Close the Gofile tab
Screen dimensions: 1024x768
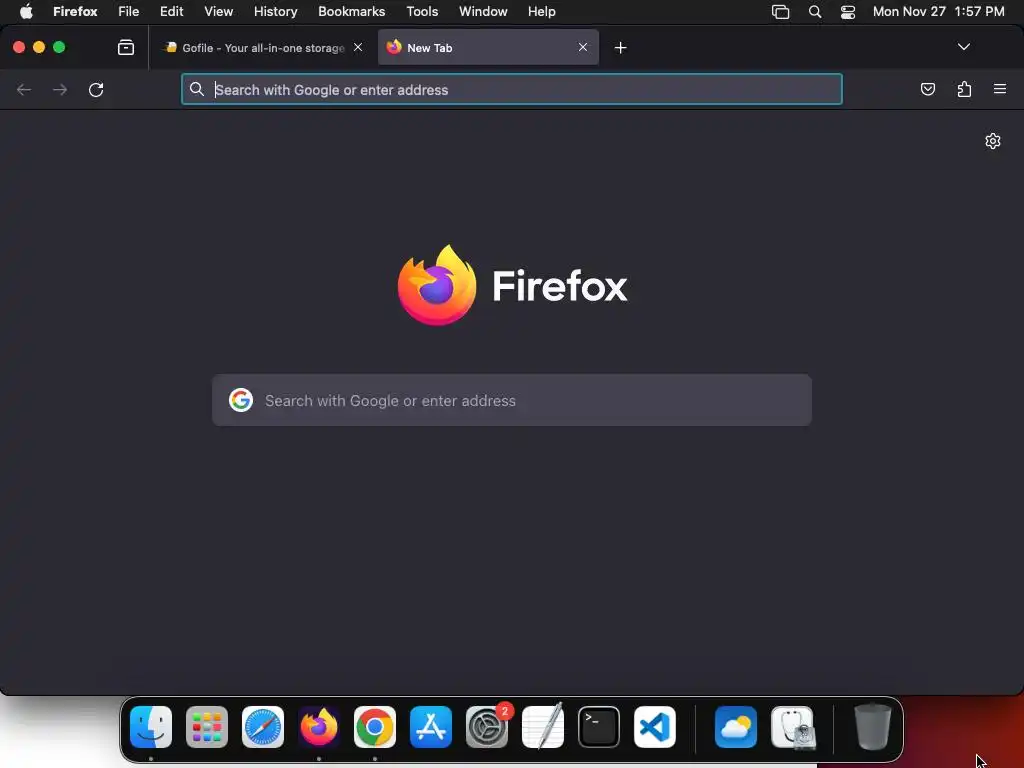tap(358, 47)
